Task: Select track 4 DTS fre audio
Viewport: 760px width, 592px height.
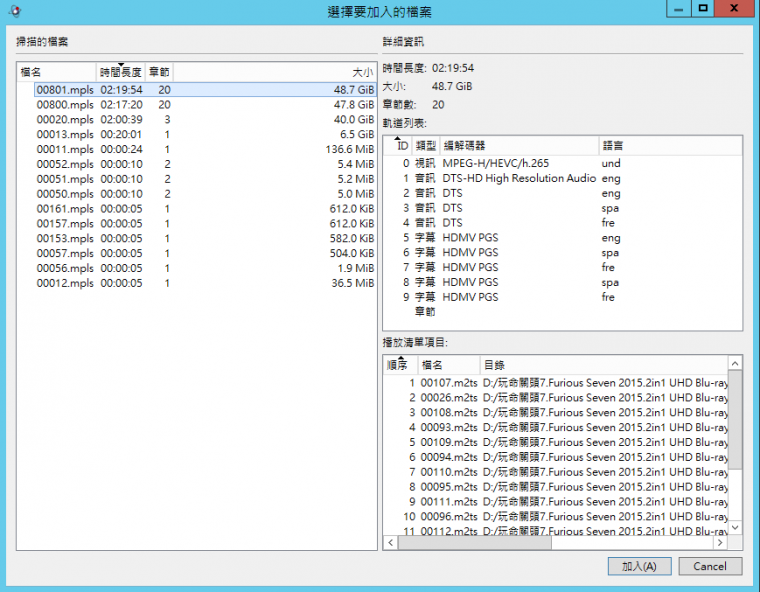Action: (563, 223)
